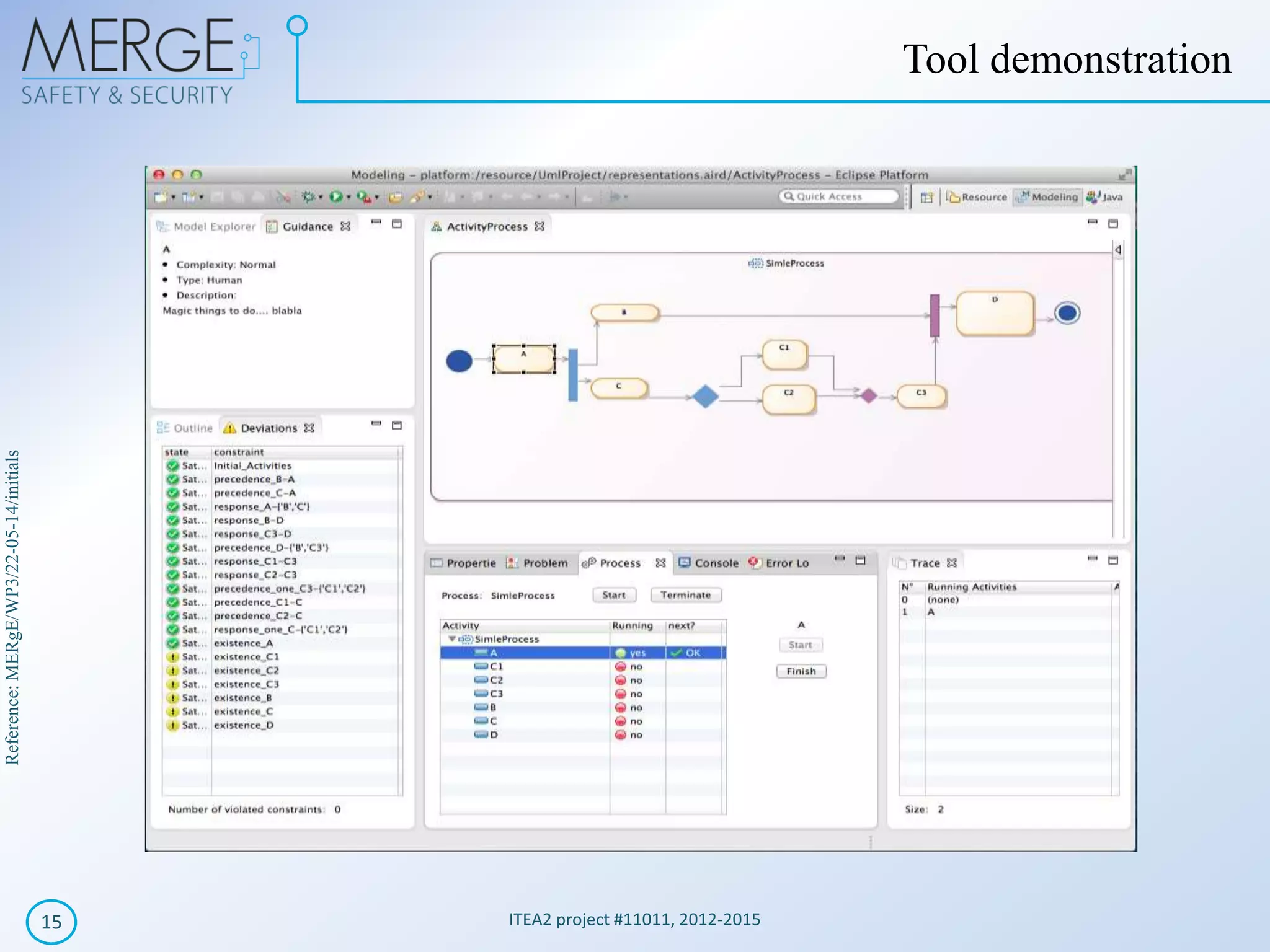Click the purple join bar before D
1270x952 pixels.
935,315
